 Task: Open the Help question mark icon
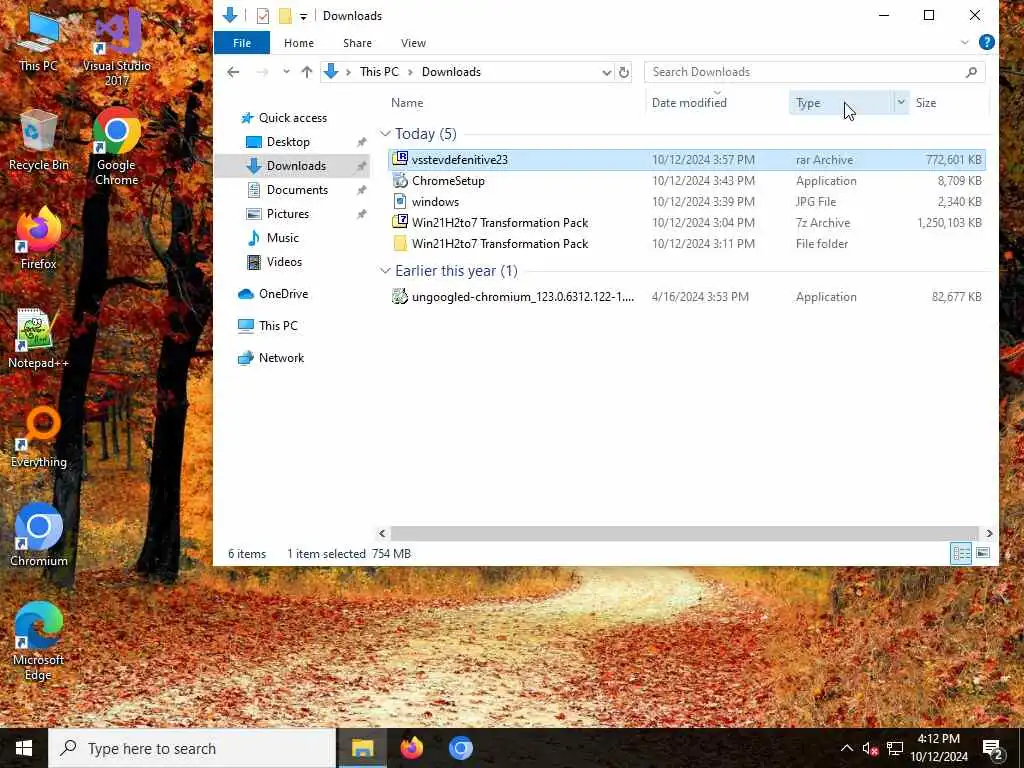(986, 42)
